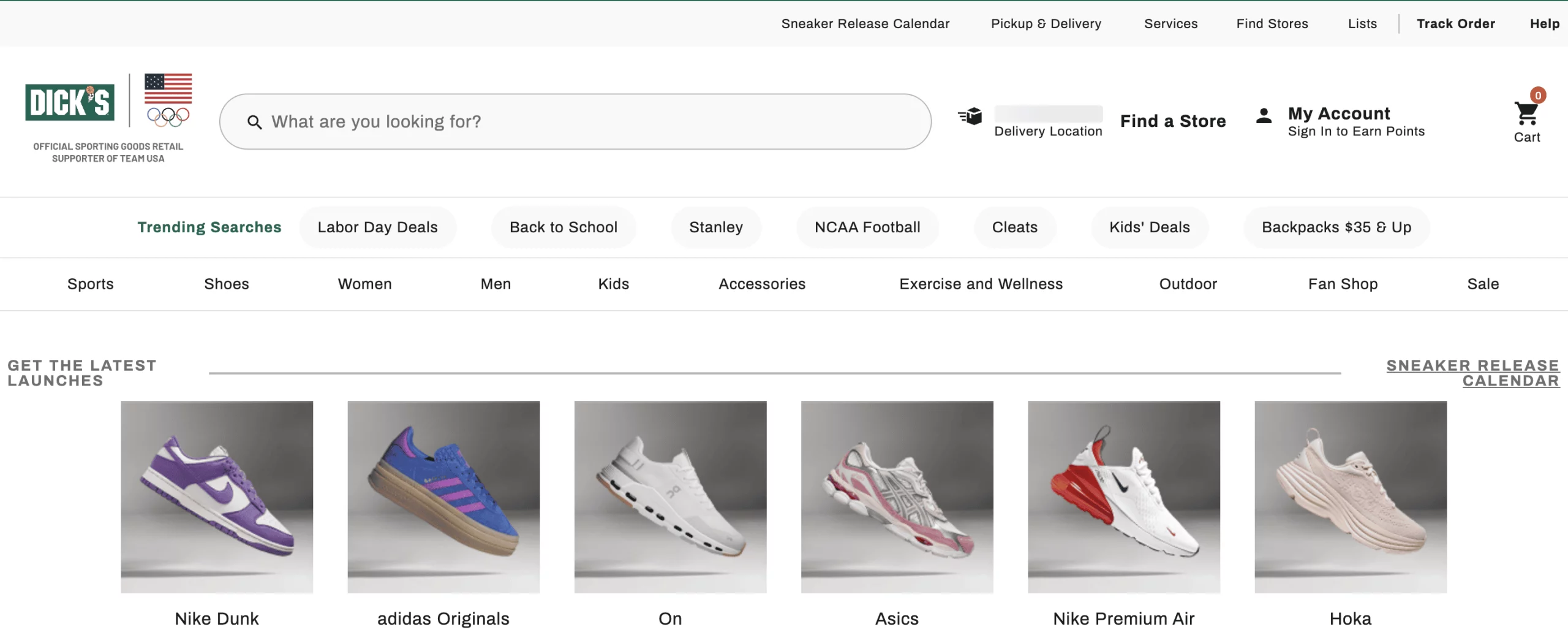1568x643 pixels.
Task: Click the DICK'S Sporting Goods logo
Action: 70,102
